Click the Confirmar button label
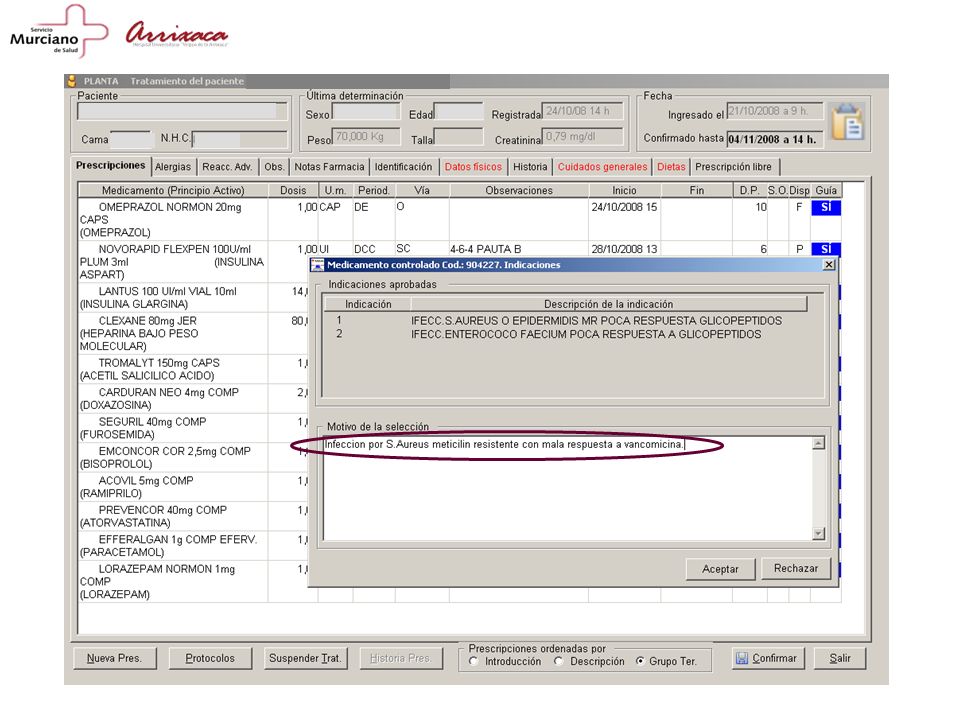960x720 pixels. (774, 658)
